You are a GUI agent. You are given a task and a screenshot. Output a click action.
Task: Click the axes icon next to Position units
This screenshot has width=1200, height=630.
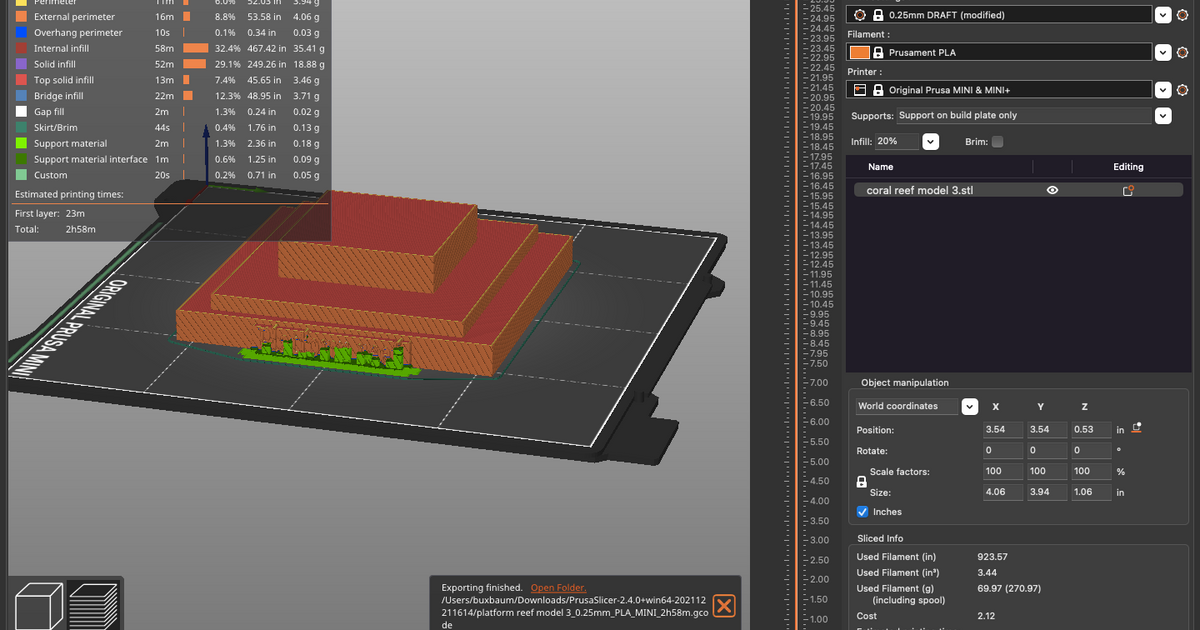(x=1136, y=426)
